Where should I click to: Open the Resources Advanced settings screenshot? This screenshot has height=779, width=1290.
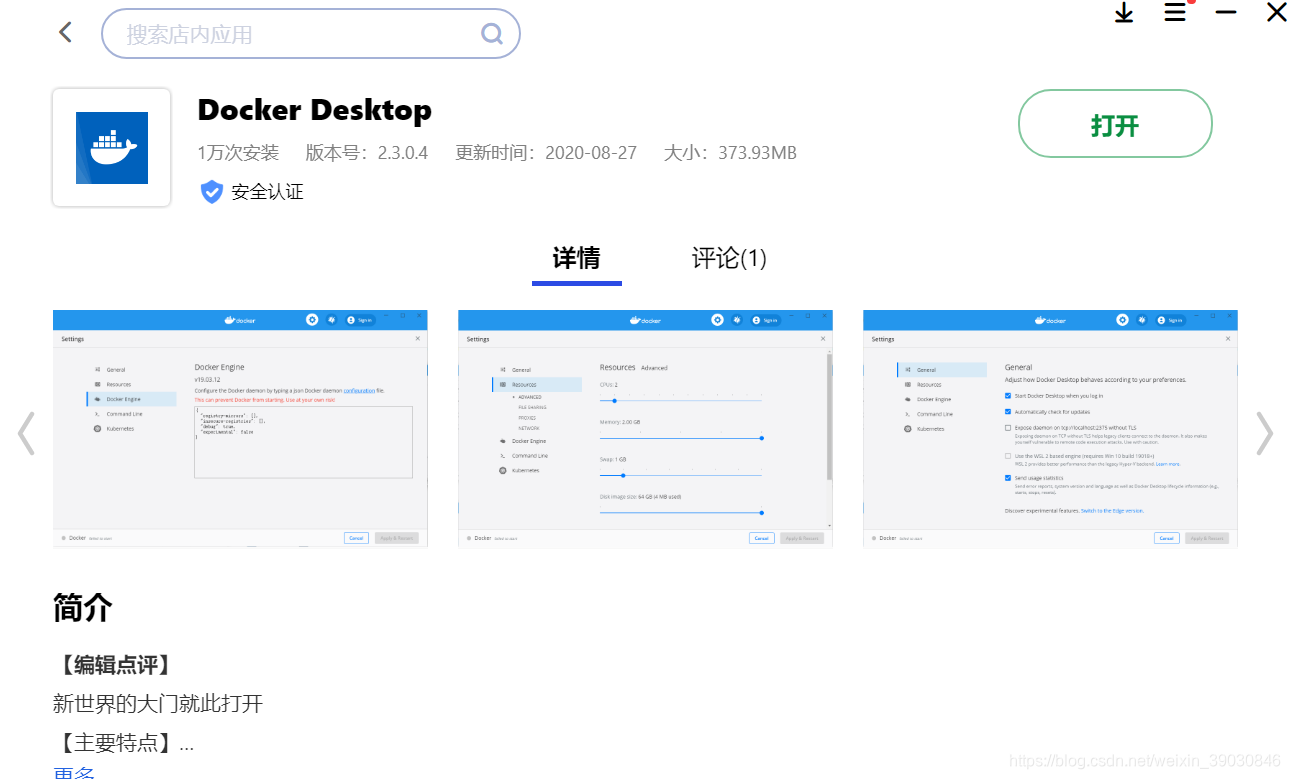(645, 429)
